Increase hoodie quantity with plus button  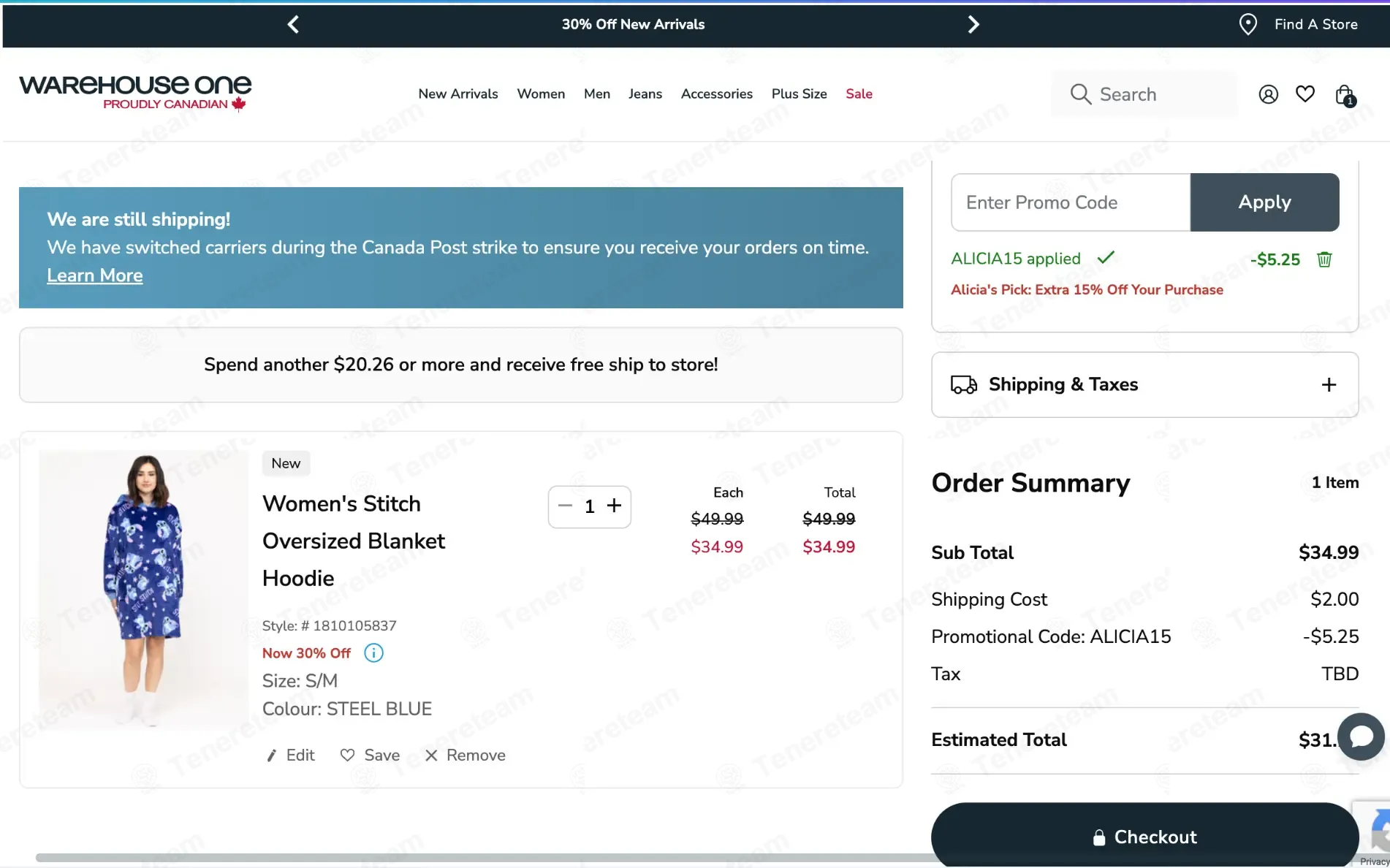(614, 506)
